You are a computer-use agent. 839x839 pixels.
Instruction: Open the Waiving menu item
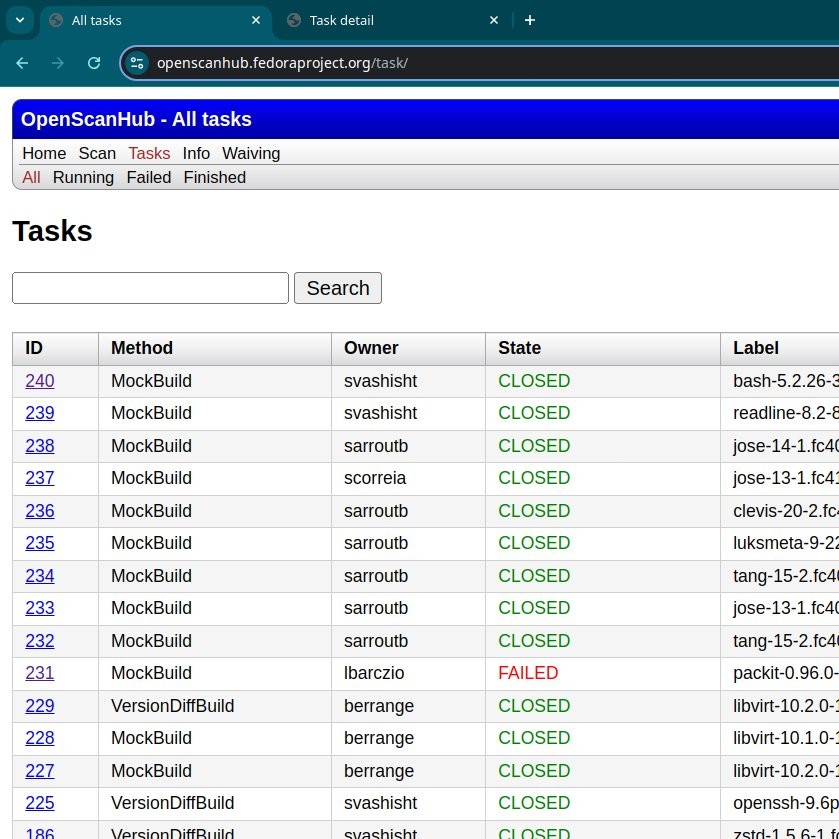[x=251, y=154]
